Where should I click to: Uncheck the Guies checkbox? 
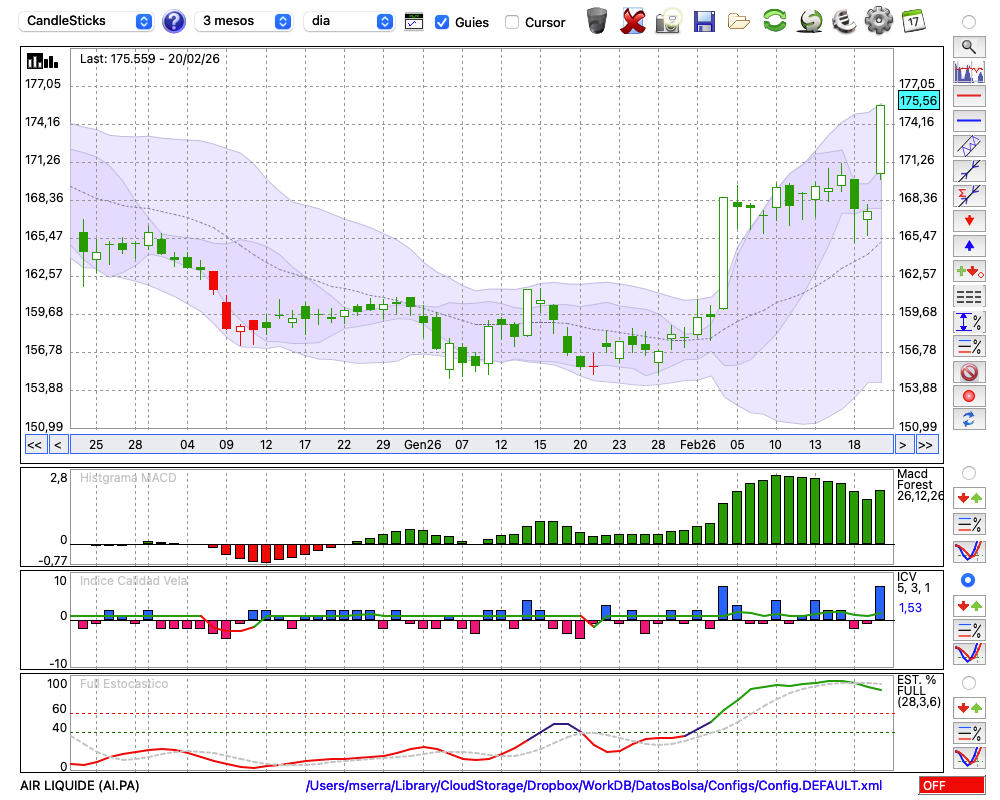pyautogui.click(x=442, y=22)
